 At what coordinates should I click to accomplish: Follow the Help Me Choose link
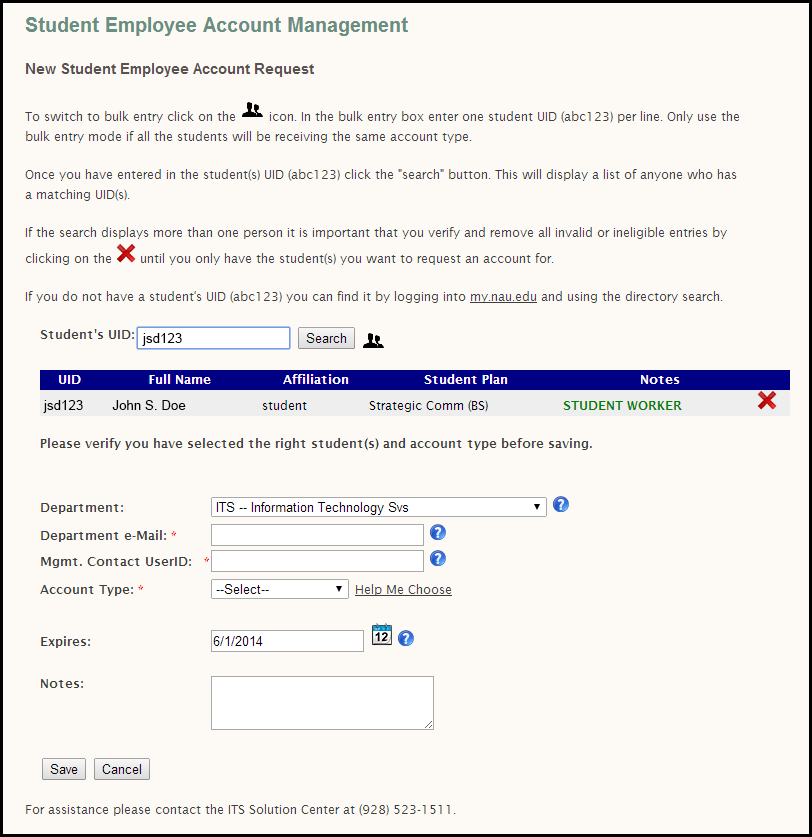(403, 590)
